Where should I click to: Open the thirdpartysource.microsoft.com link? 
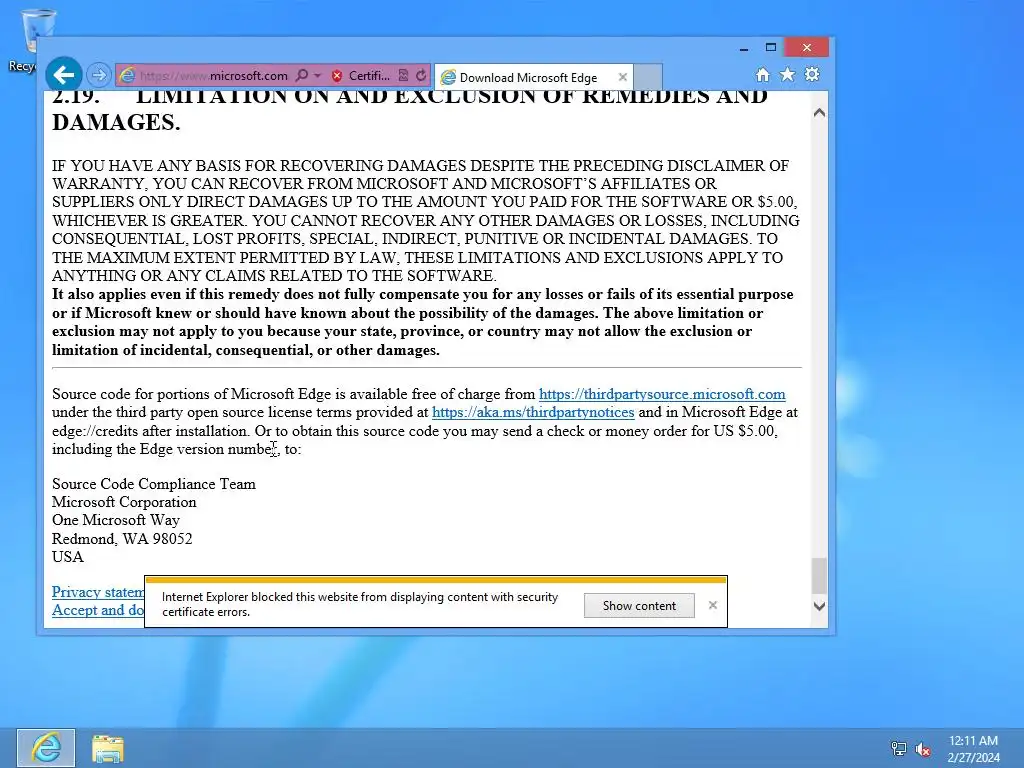click(662, 394)
